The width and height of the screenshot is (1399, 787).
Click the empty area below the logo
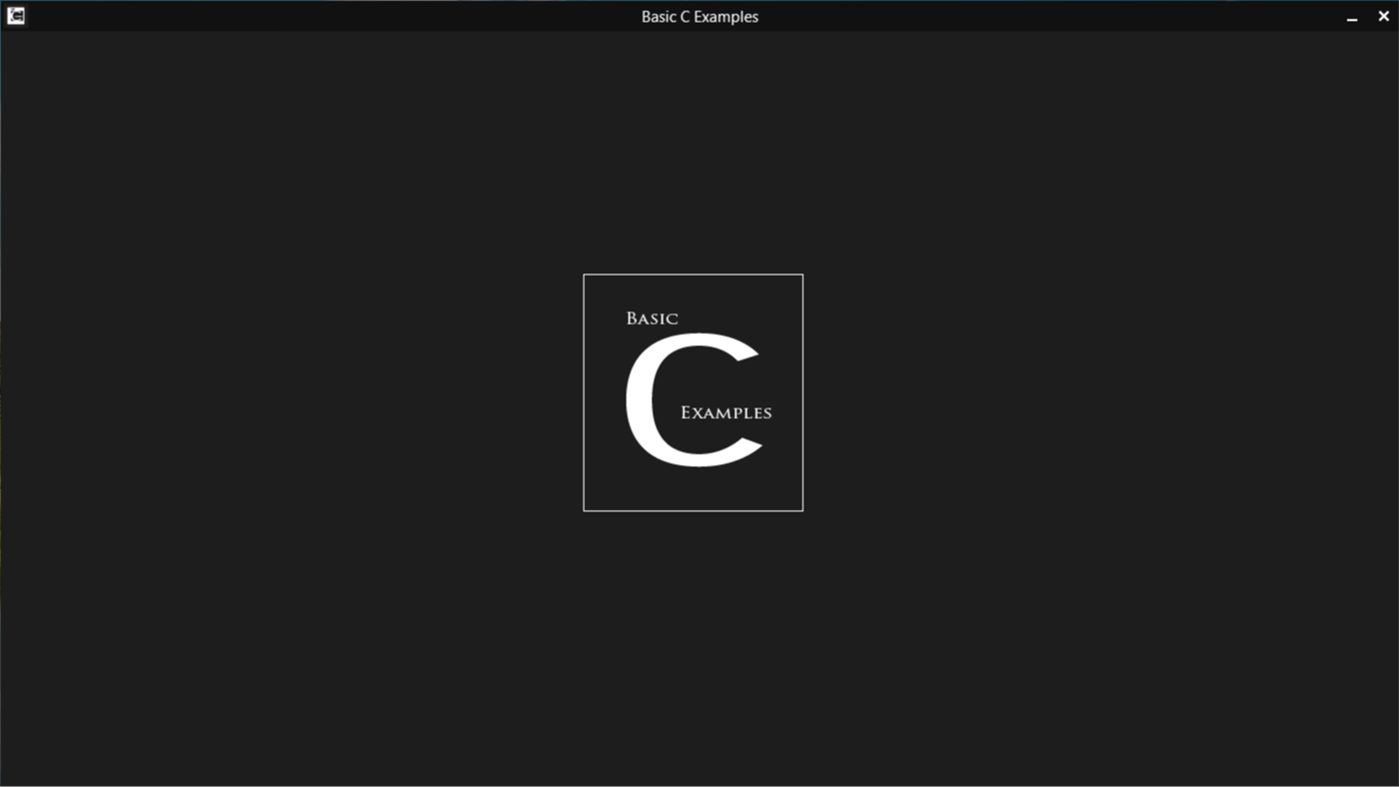pyautogui.click(x=693, y=620)
